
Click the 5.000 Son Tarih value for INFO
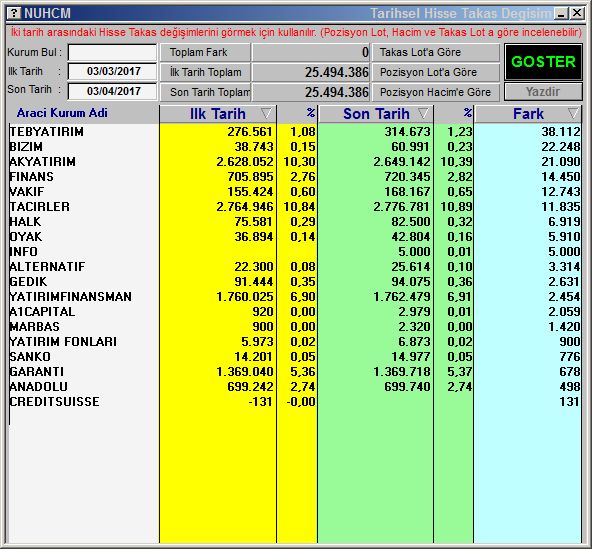coord(414,252)
